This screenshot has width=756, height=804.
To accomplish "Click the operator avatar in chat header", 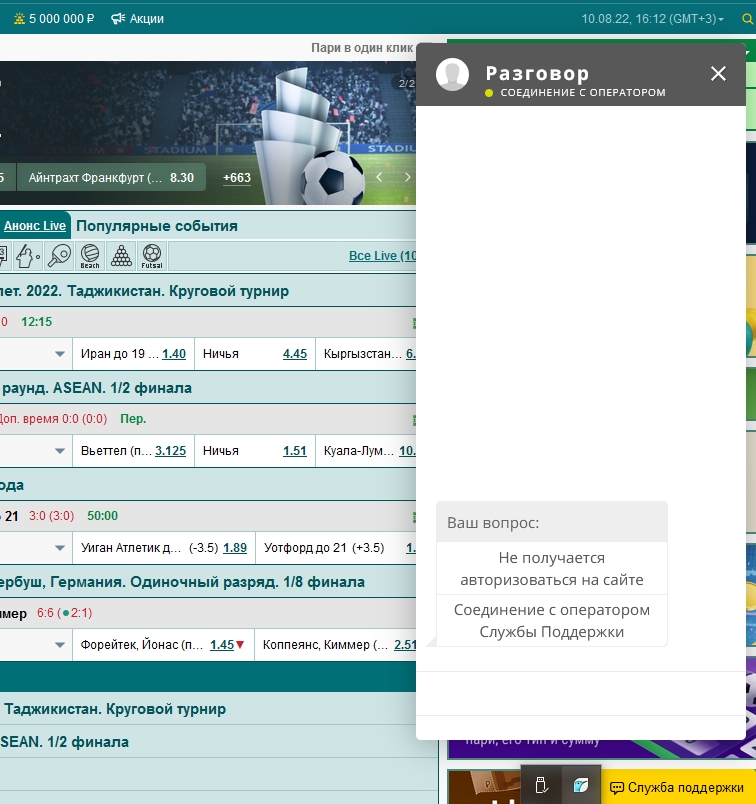I will tap(453, 75).
